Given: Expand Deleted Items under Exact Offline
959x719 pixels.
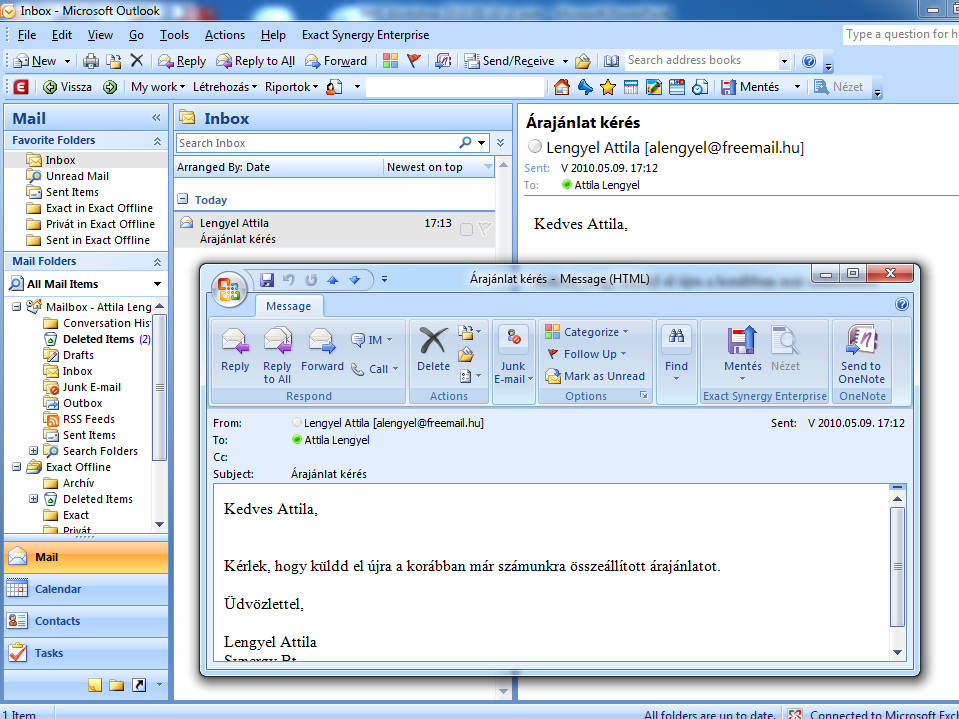Looking at the screenshot, I should [x=34, y=499].
